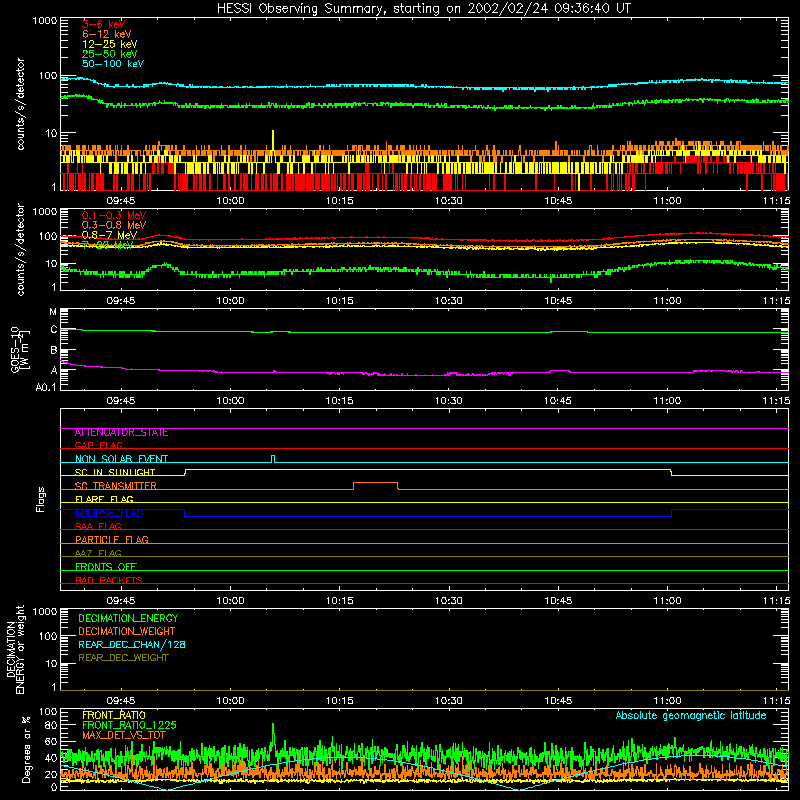Click the green FRONT_RATIO_1225 legend label
The width and height of the screenshot is (800, 800).
(x=129, y=726)
